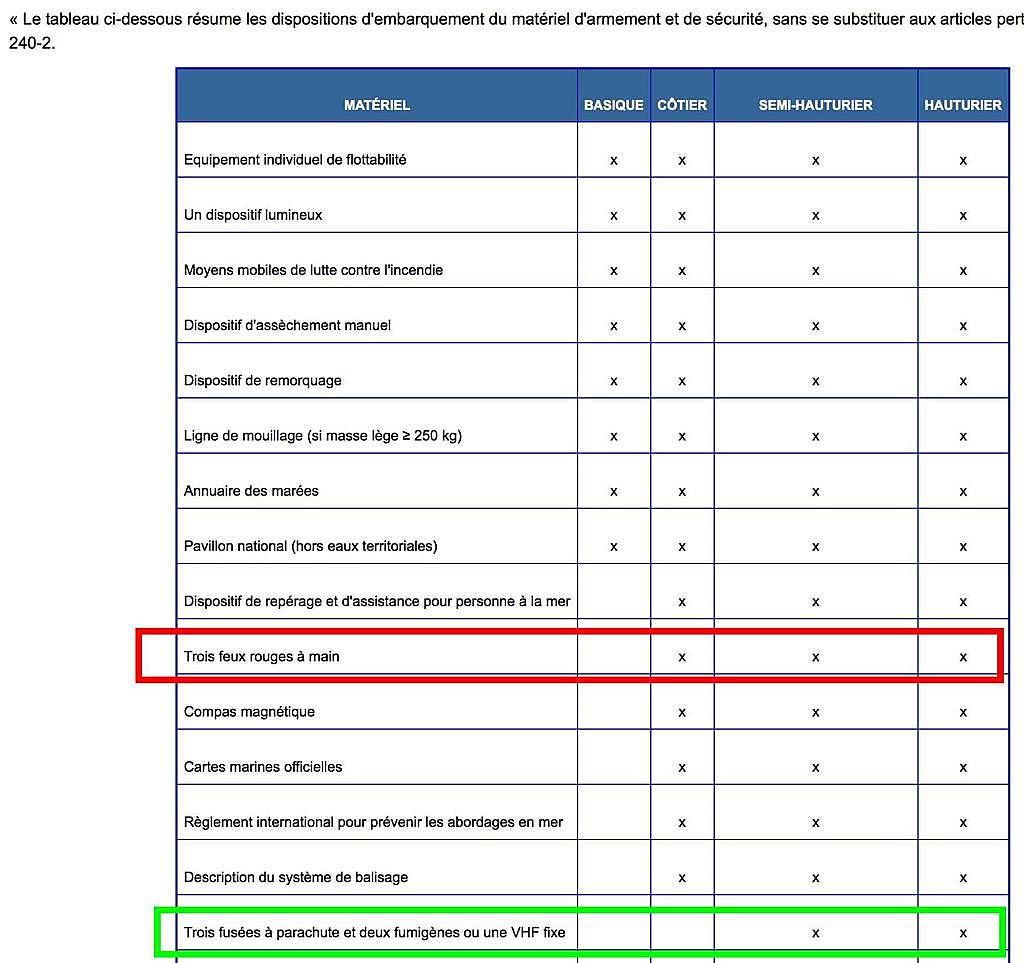
Task: Click SEMI-HAUTURIER x for Trois fusées à parachute
Action: 816,934
